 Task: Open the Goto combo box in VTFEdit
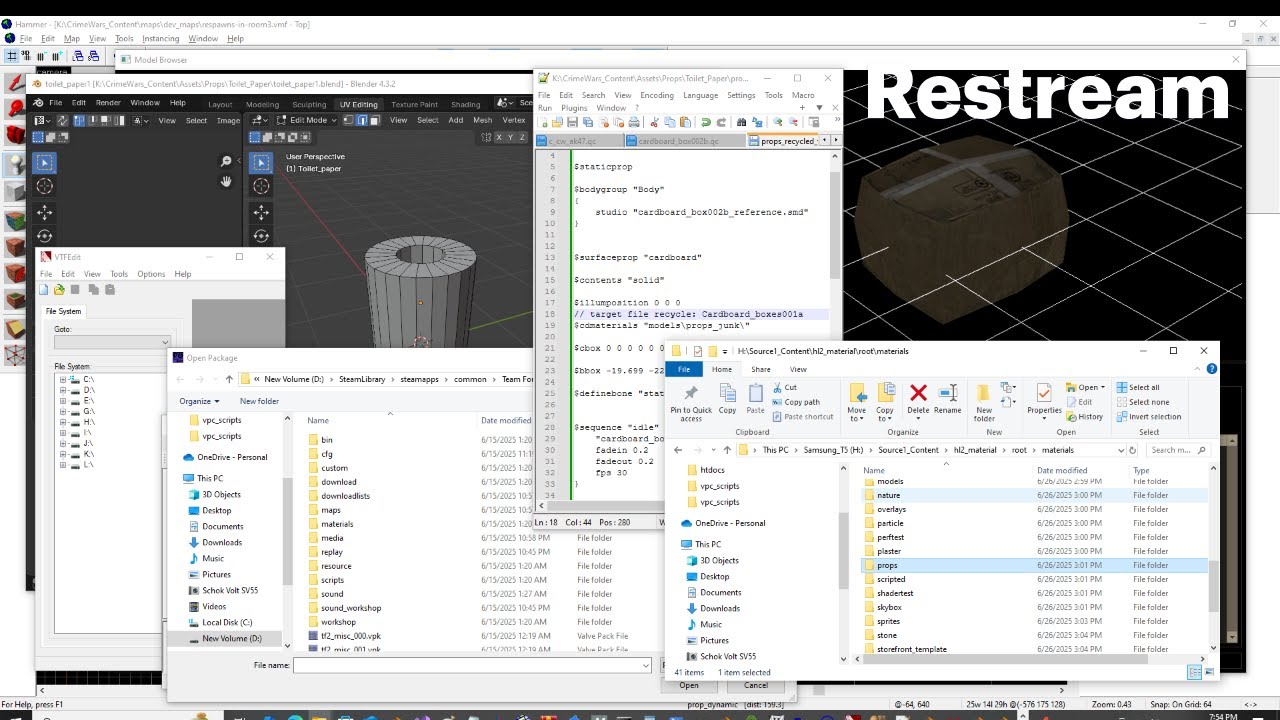pos(112,342)
